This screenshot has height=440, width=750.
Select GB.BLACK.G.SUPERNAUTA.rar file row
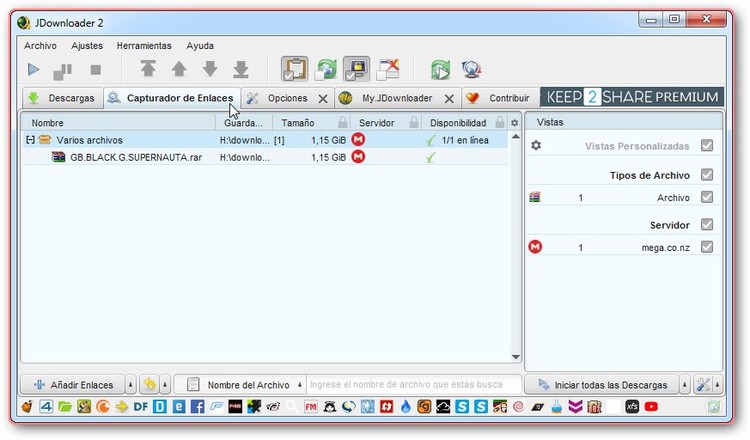[265, 157]
